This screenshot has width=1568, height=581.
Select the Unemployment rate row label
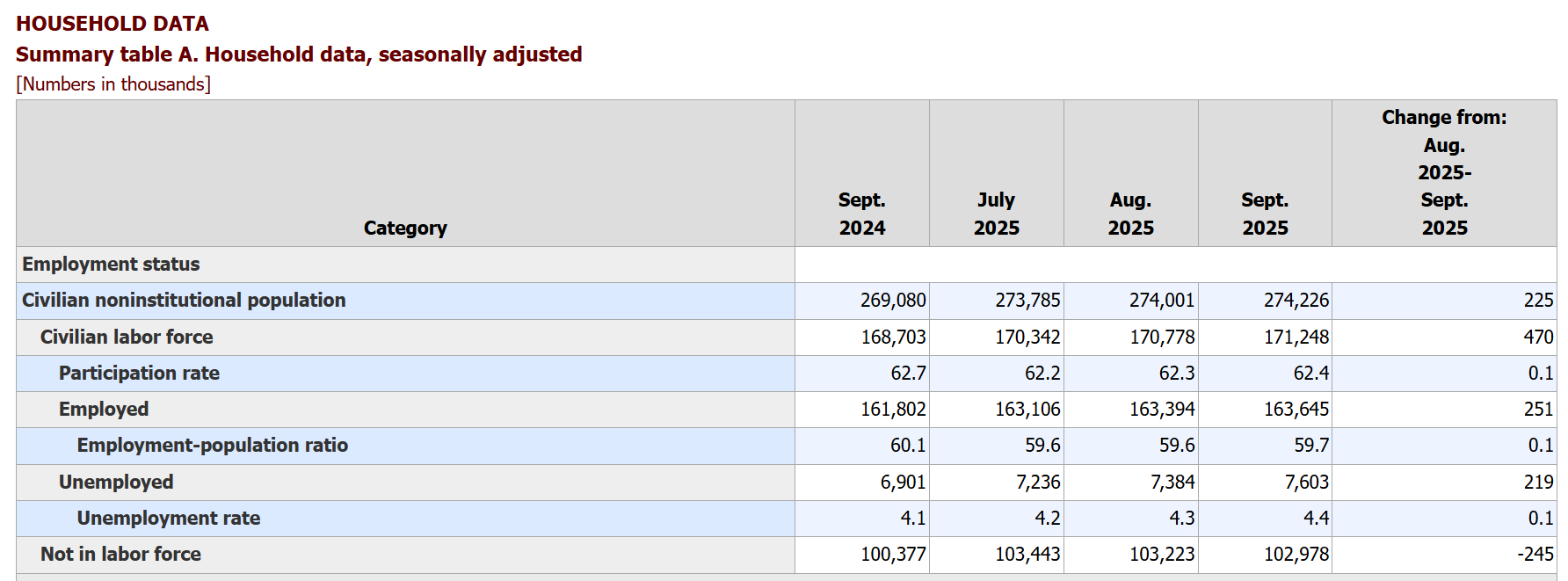pos(168,518)
